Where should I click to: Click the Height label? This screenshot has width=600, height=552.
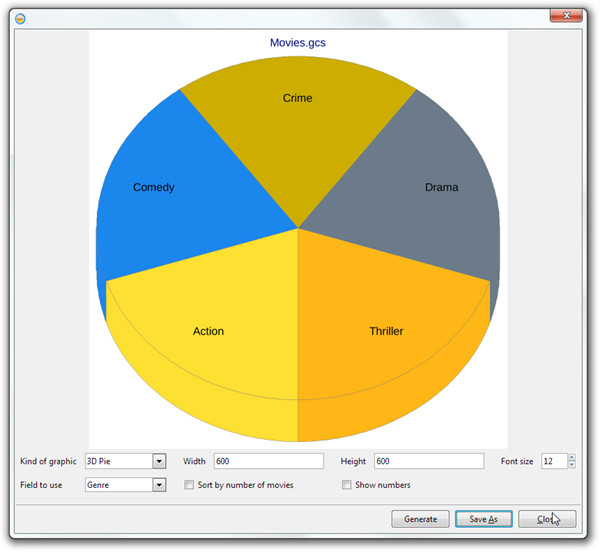click(x=353, y=461)
